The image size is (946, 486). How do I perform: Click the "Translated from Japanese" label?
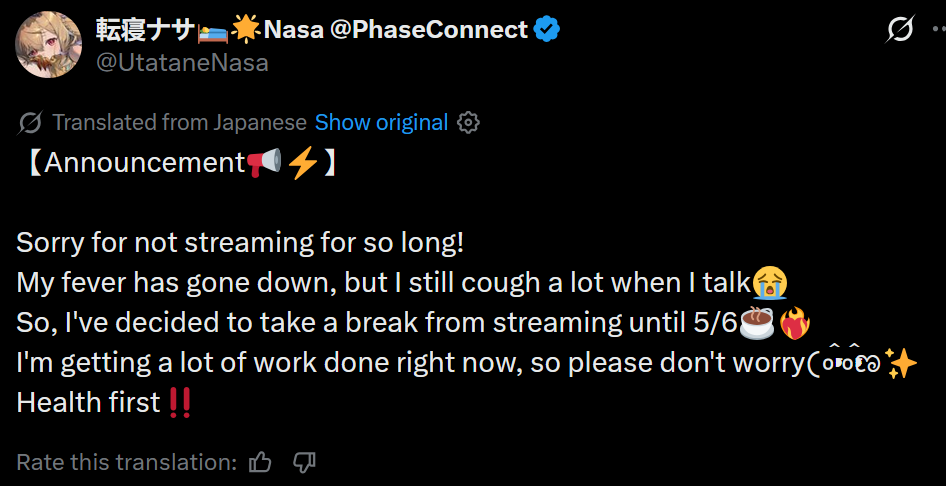point(179,123)
